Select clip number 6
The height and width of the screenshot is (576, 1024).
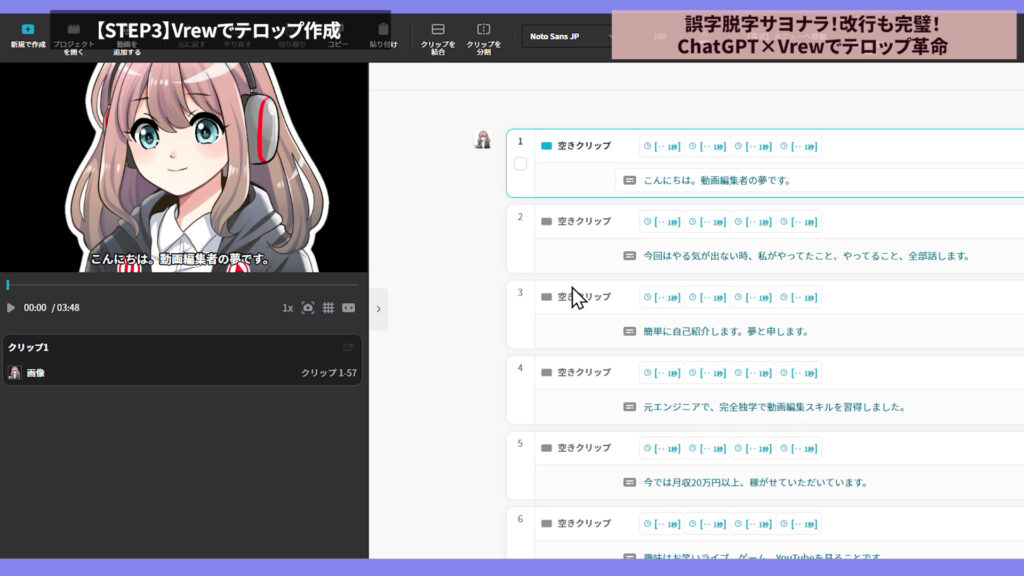520,519
